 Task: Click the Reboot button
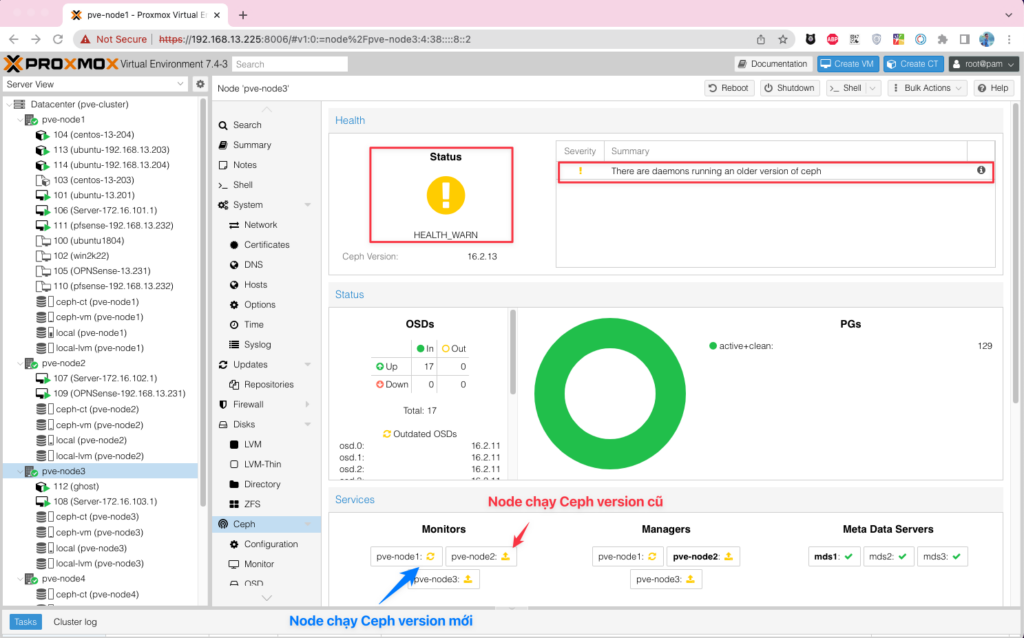(x=729, y=88)
